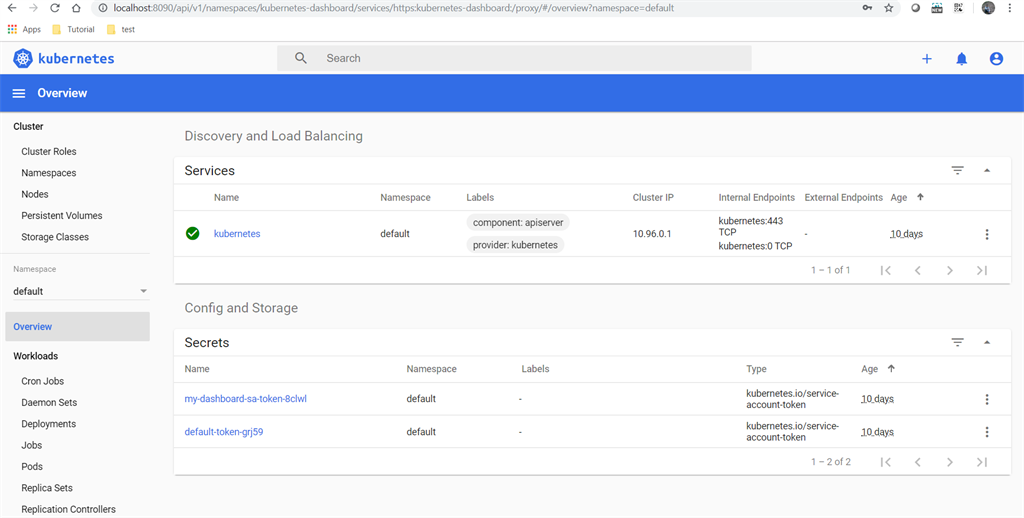Select Deployments in the sidebar
Viewport: 1024px width, 518px height.
point(48,424)
